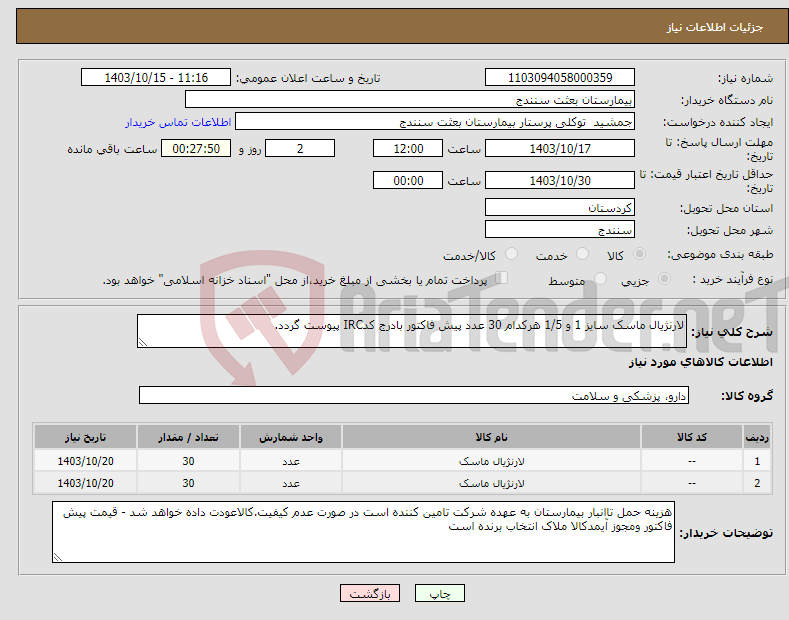The image size is (789, 620).
Task: Click لارنژیال ماسک in row 1
Action: tap(492, 461)
